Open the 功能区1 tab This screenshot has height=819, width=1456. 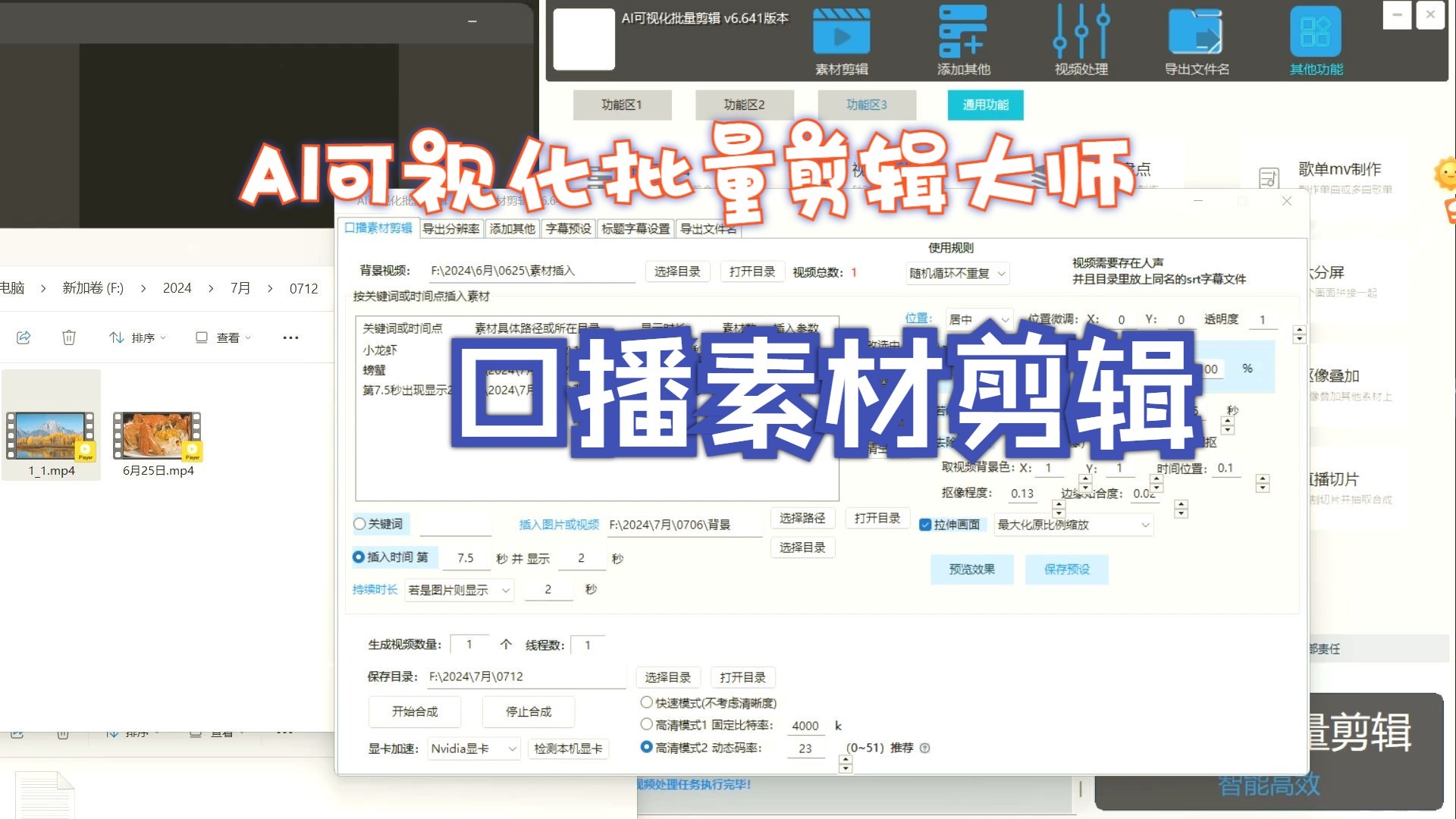(622, 105)
